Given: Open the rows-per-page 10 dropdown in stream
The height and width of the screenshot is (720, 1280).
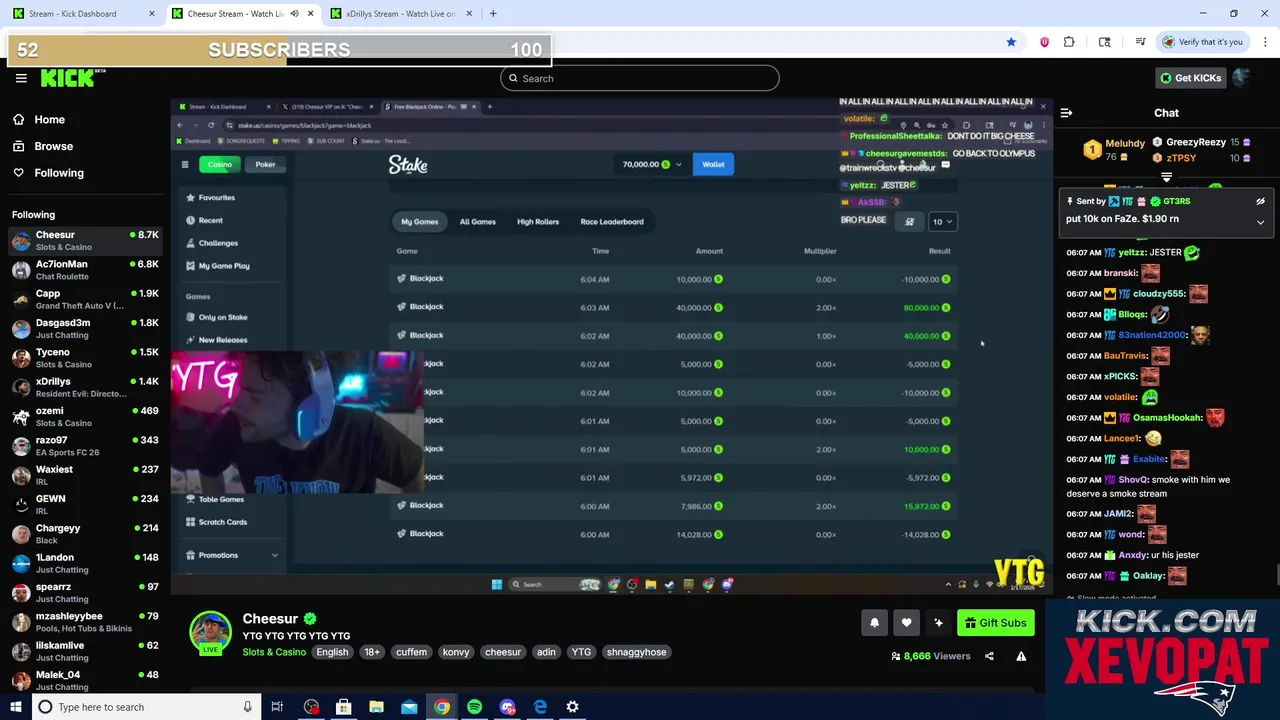Looking at the screenshot, I should [942, 222].
